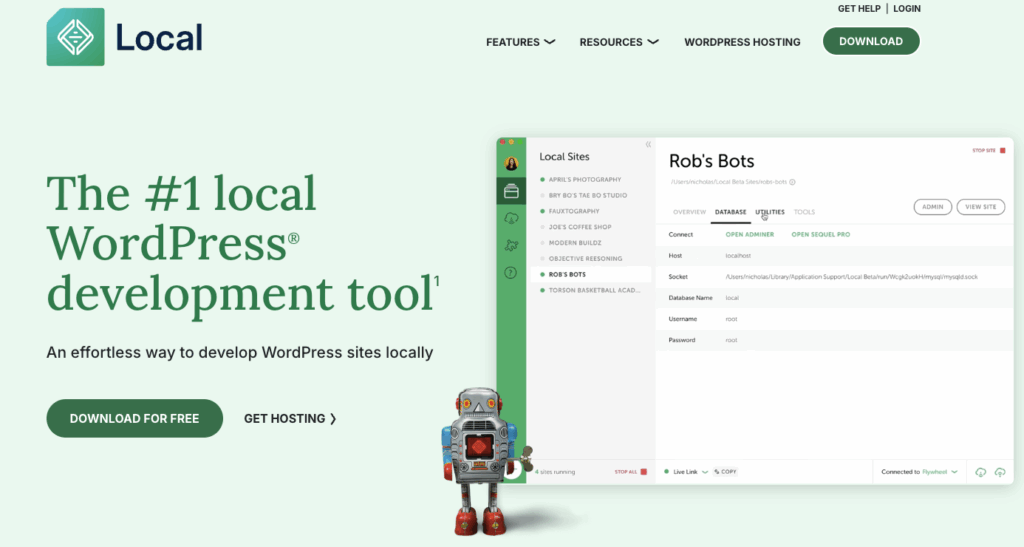Open the Login link

(x=906, y=8)
